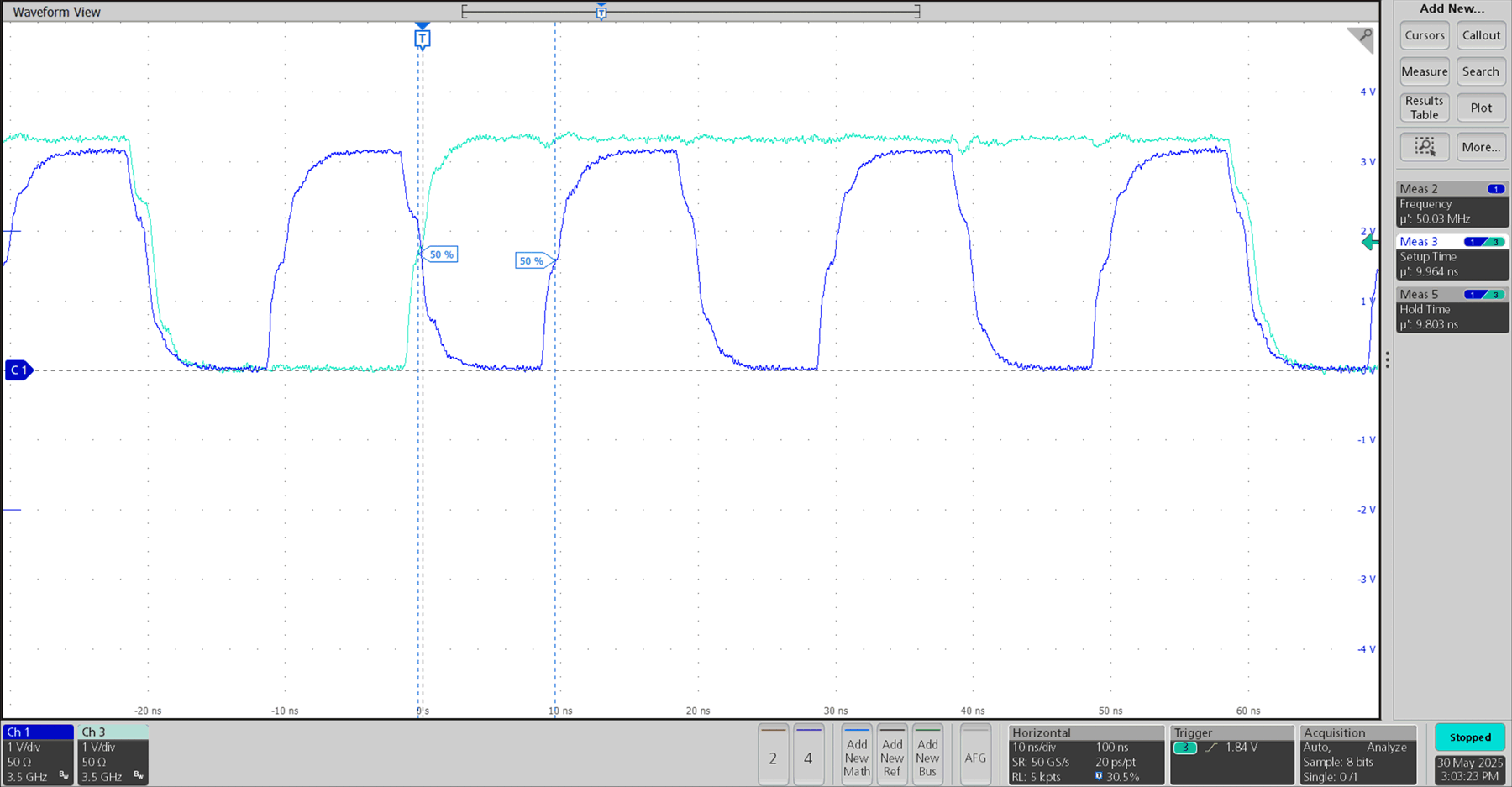Turn on channel 4

click(x=808, y=756)
